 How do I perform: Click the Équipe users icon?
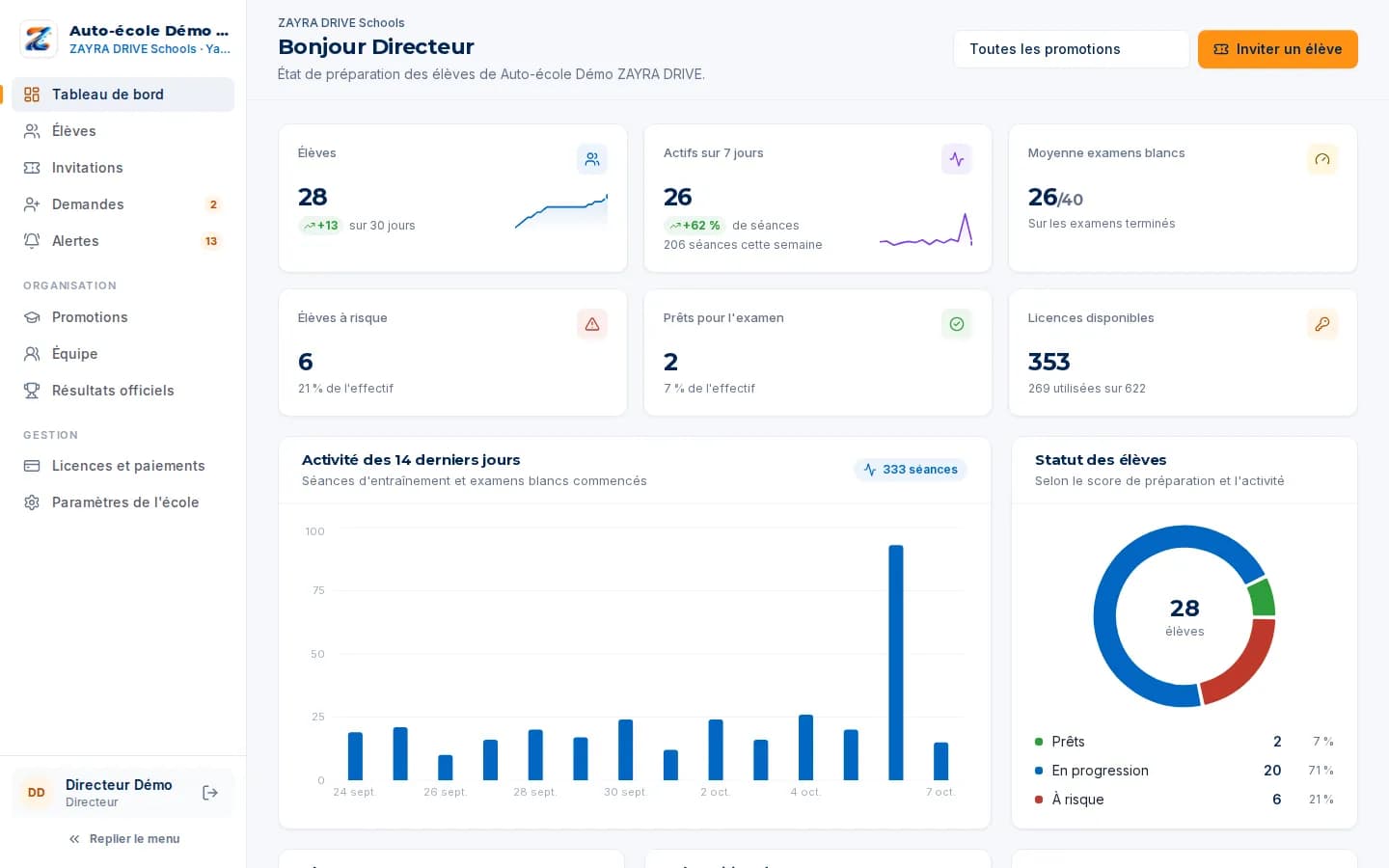[x=32, y=354]
